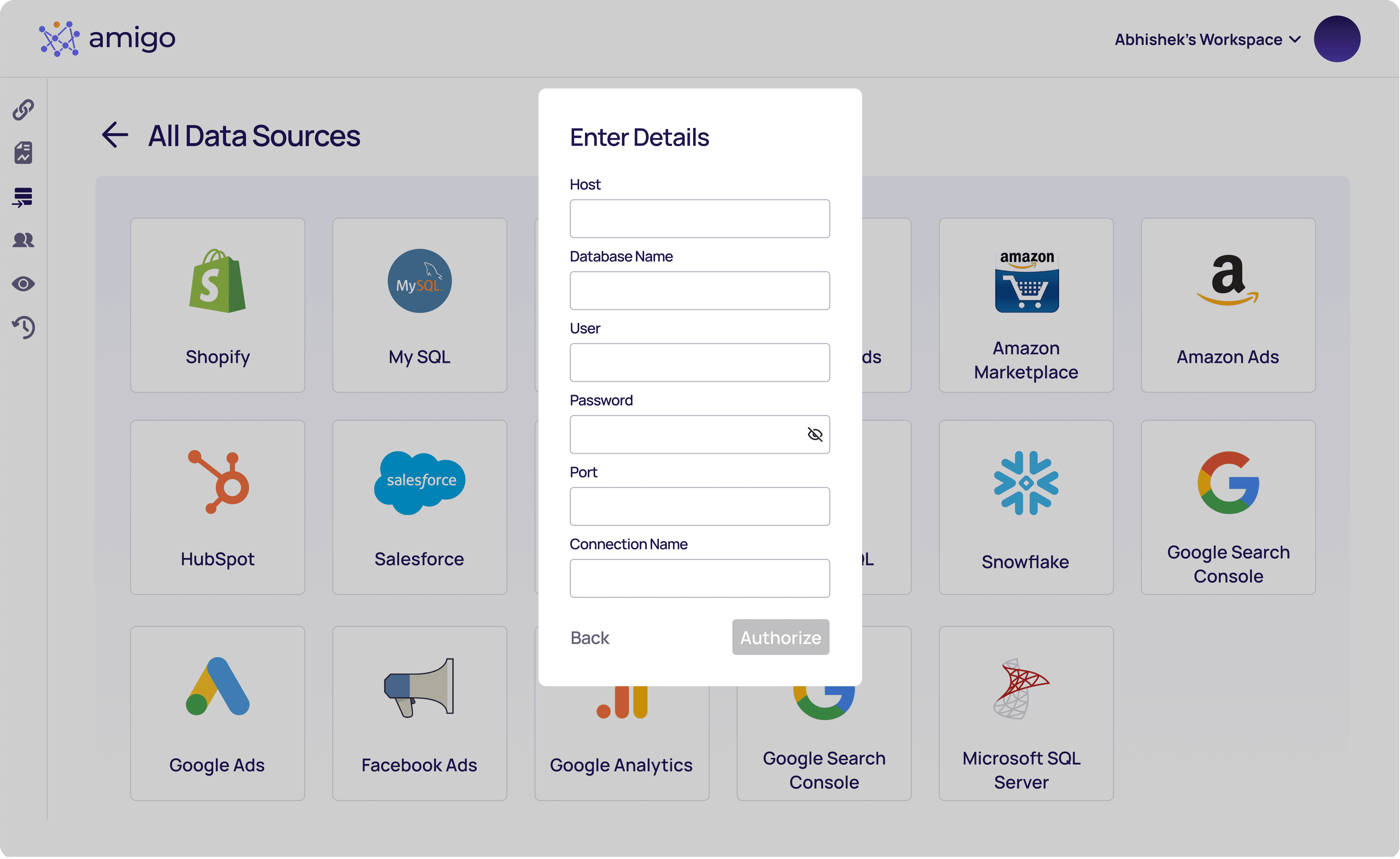Open the users icon in sidebar
The width and height of the screenshot is (1400, 859).
[23, 240]
